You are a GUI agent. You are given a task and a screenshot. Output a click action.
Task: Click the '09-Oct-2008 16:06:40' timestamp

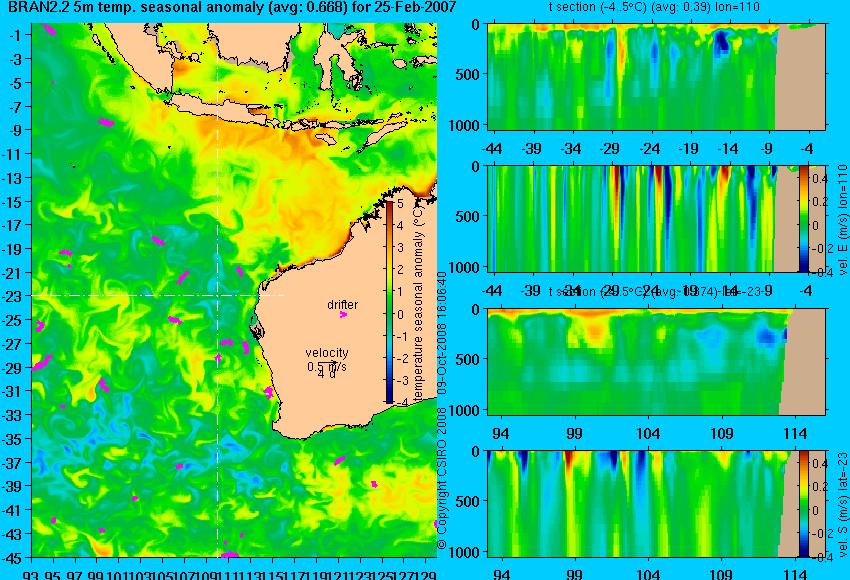442,333
